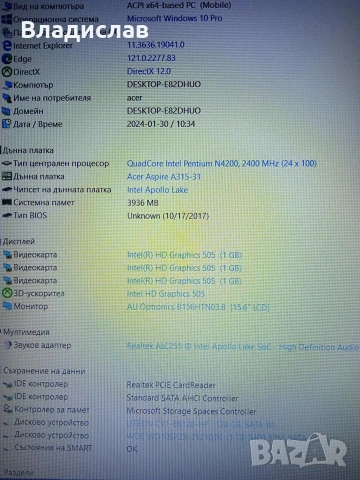Click the Състояние на SMART icon
Viewport: 360px width, 480px height.
(7, 448)
